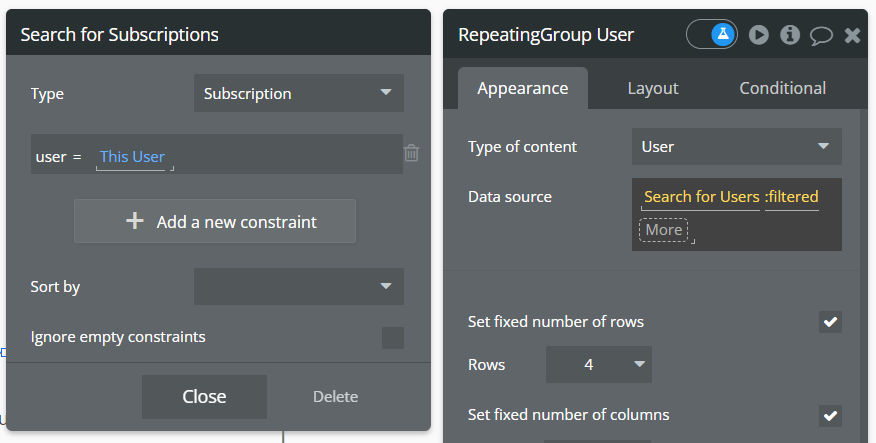Delete the user constraint with trash icon
Viewport: 876px width, 443px height.
click(x=411, y=154)
